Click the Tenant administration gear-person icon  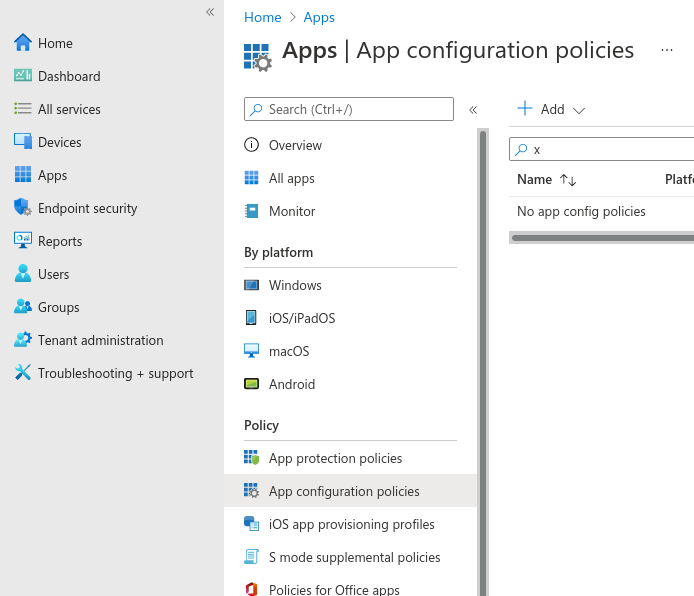23,340
